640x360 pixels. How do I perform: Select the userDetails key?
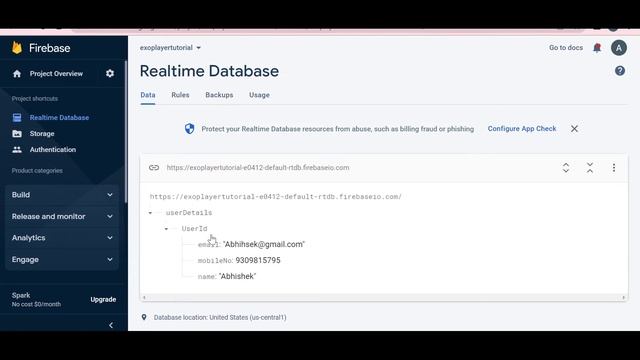tap(189, 213)
